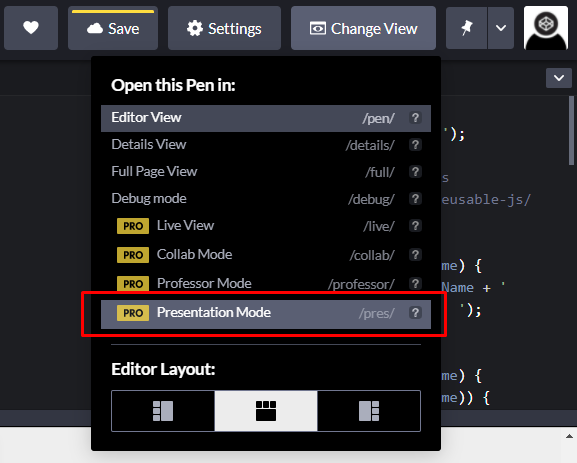Toggle the Change View menu
The width and height of the screenshot is (577, 463).
click(x=363, y=29)
